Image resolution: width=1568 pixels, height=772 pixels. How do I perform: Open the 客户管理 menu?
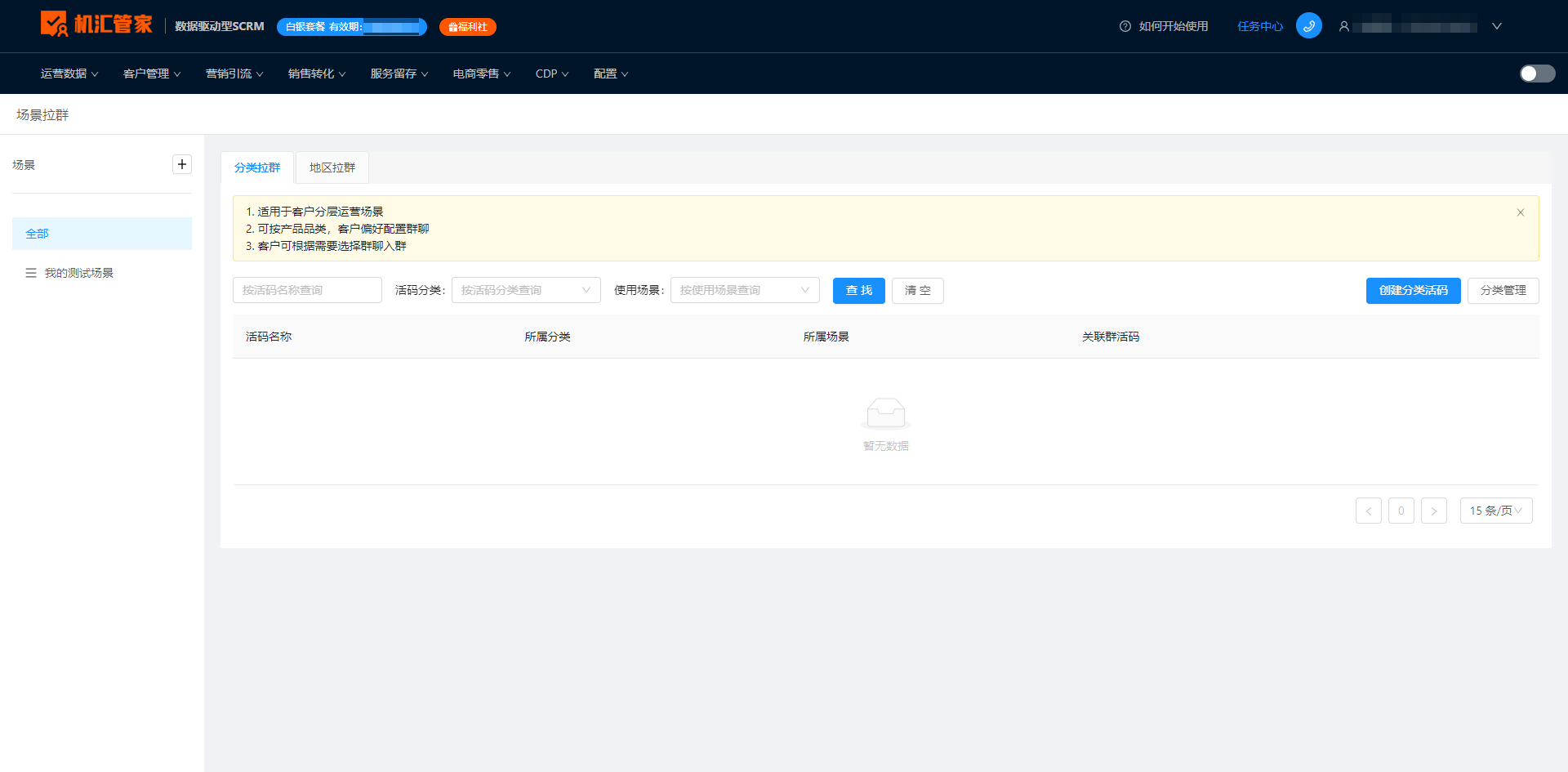(x=152, y=74)
